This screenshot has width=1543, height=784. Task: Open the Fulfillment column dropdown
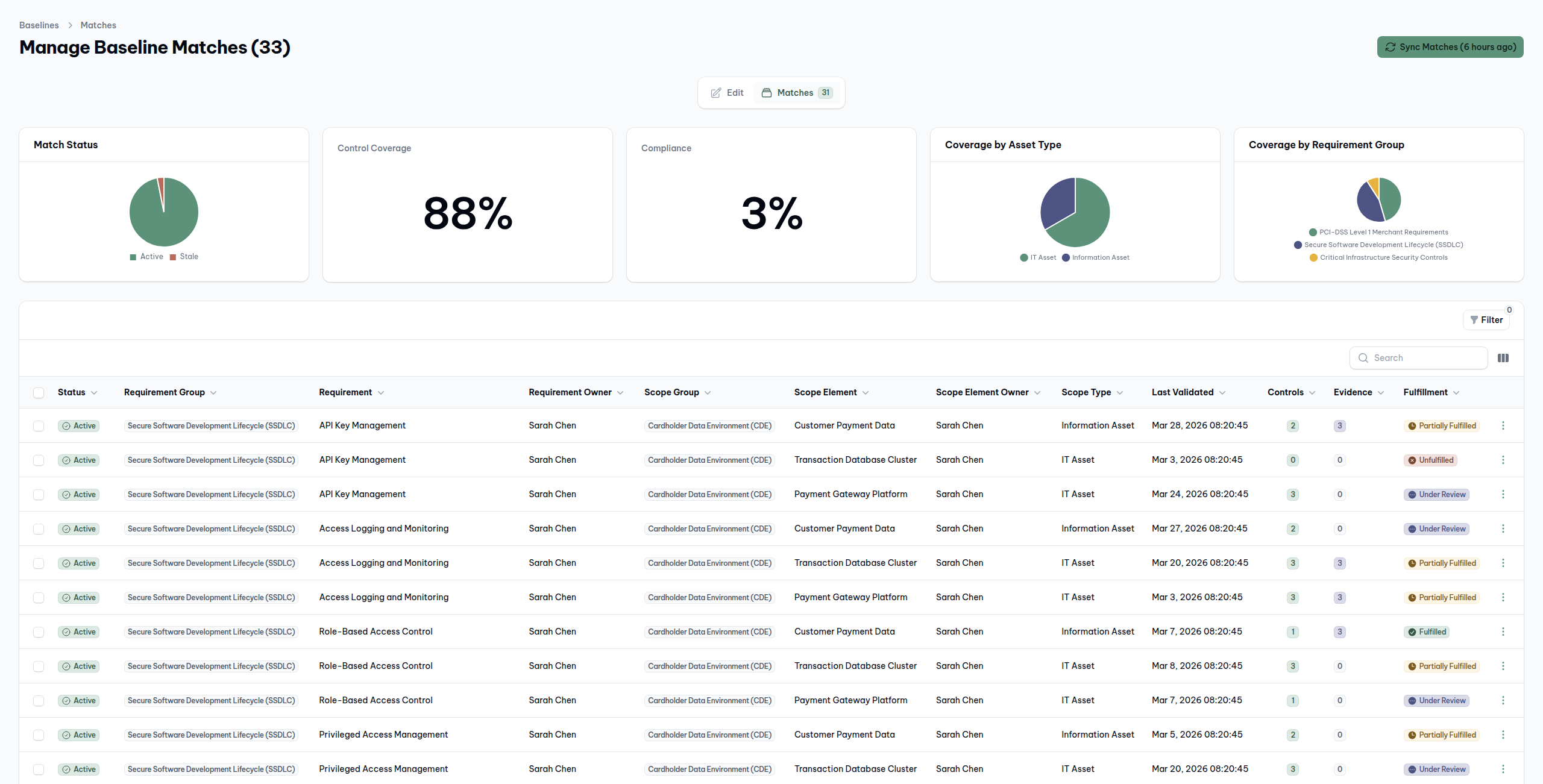[1456, 393]
